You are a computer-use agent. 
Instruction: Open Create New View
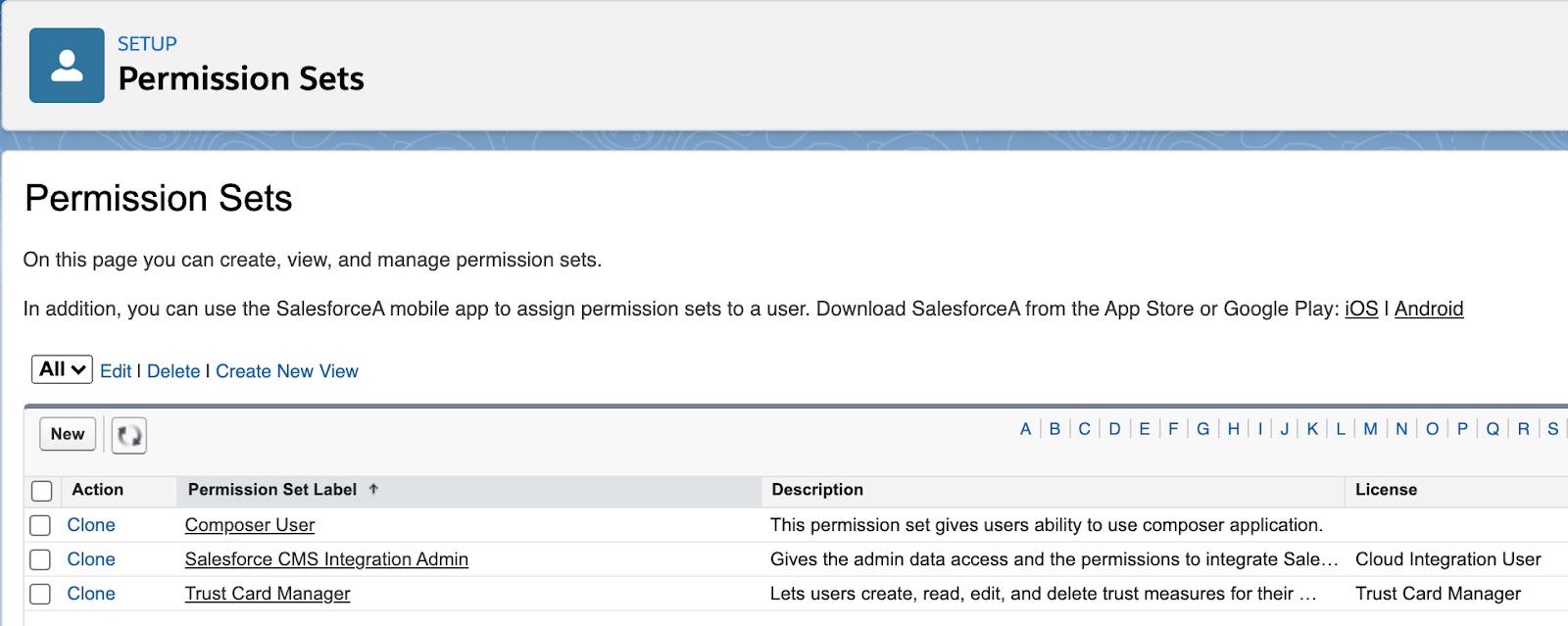[x=286, y=371]
